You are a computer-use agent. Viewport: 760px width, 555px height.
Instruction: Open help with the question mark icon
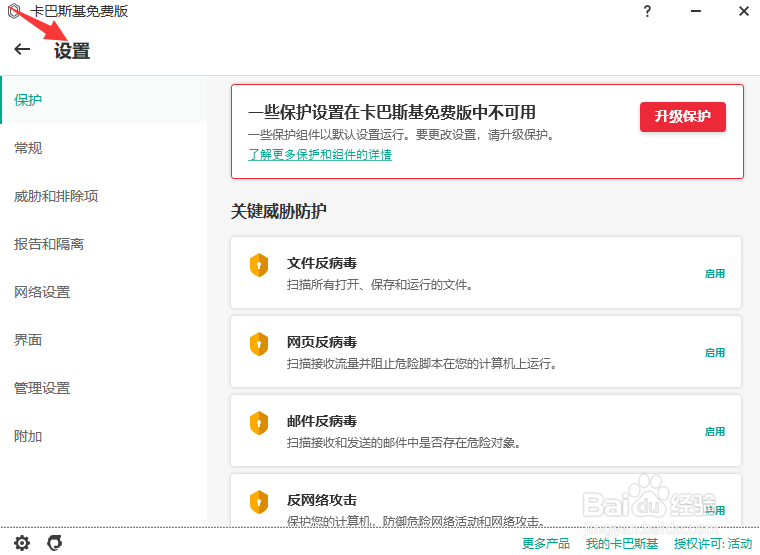pos(647,11)
